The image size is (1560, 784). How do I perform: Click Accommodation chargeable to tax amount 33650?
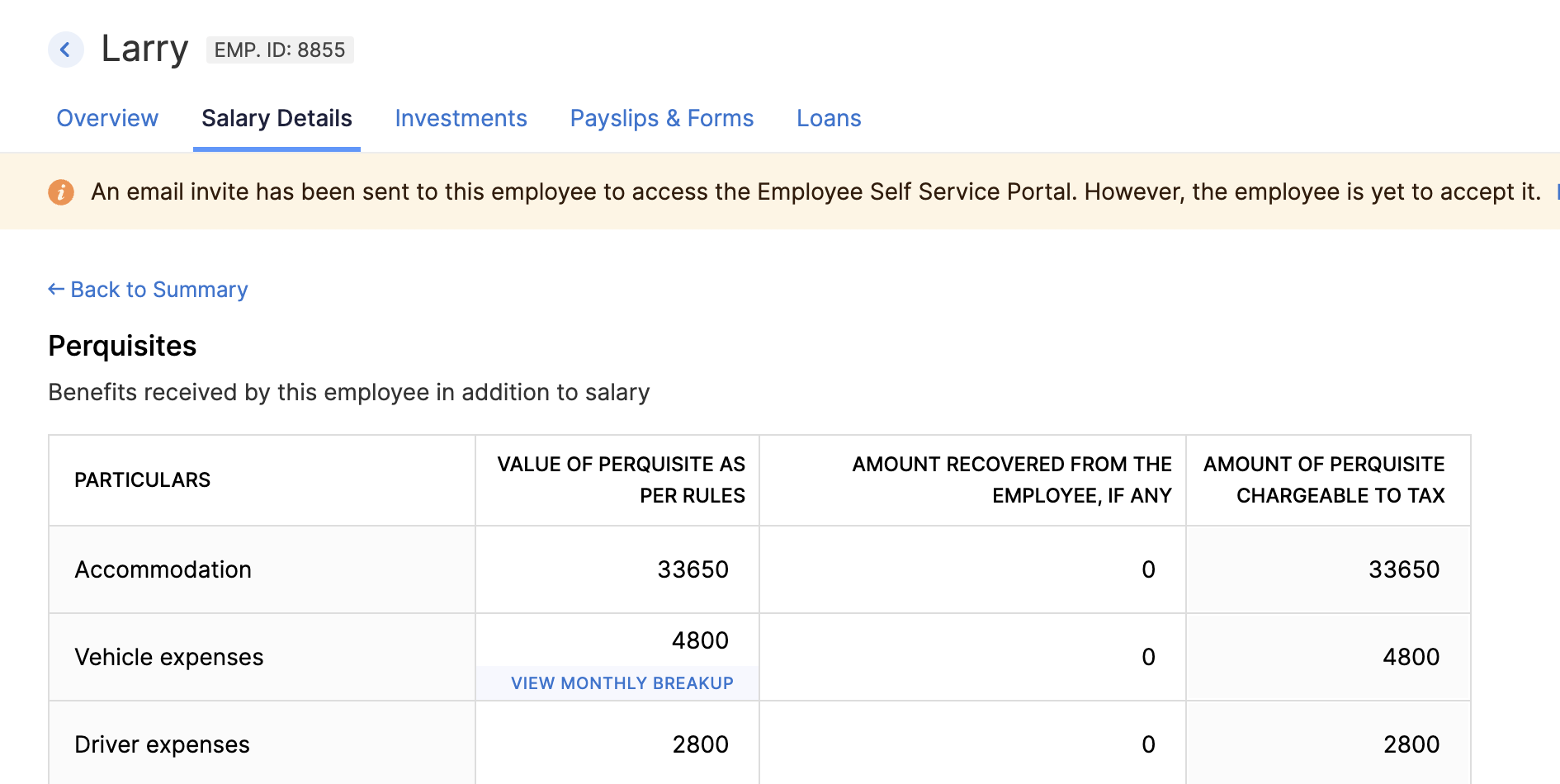pyautogui.click(x=1404, y=569)
